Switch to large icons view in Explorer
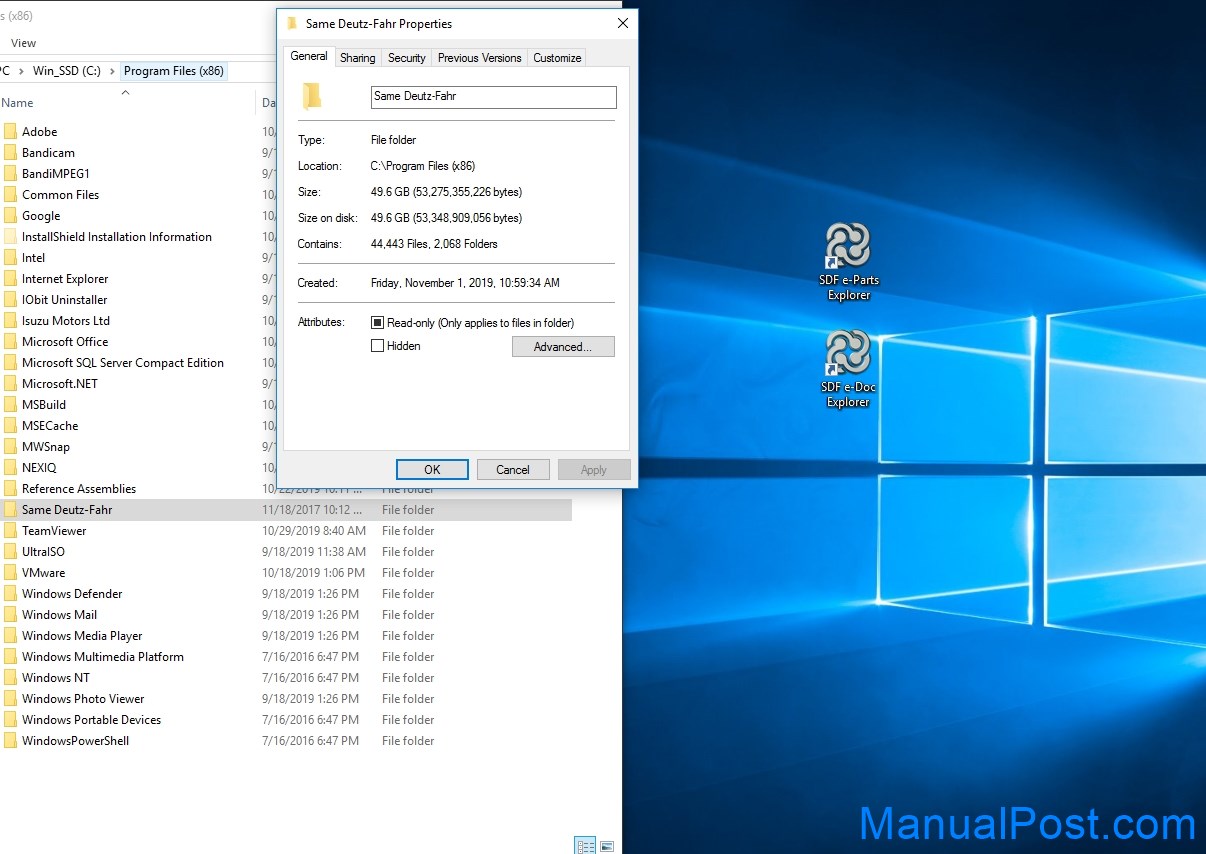Viewport: 1206px width, 854px height. [x=607, y=846]
